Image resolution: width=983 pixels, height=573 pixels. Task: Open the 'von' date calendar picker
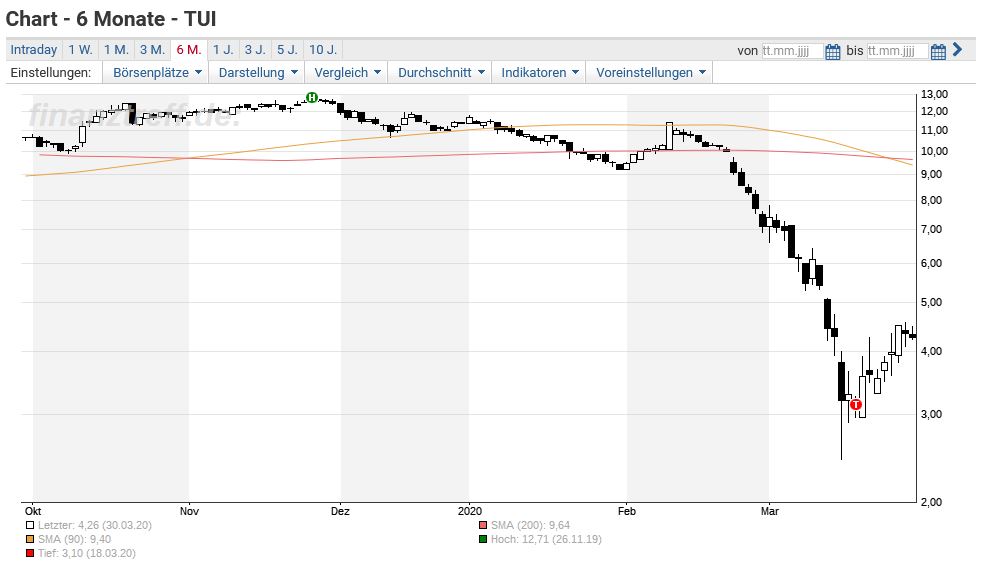coord(832,51)
